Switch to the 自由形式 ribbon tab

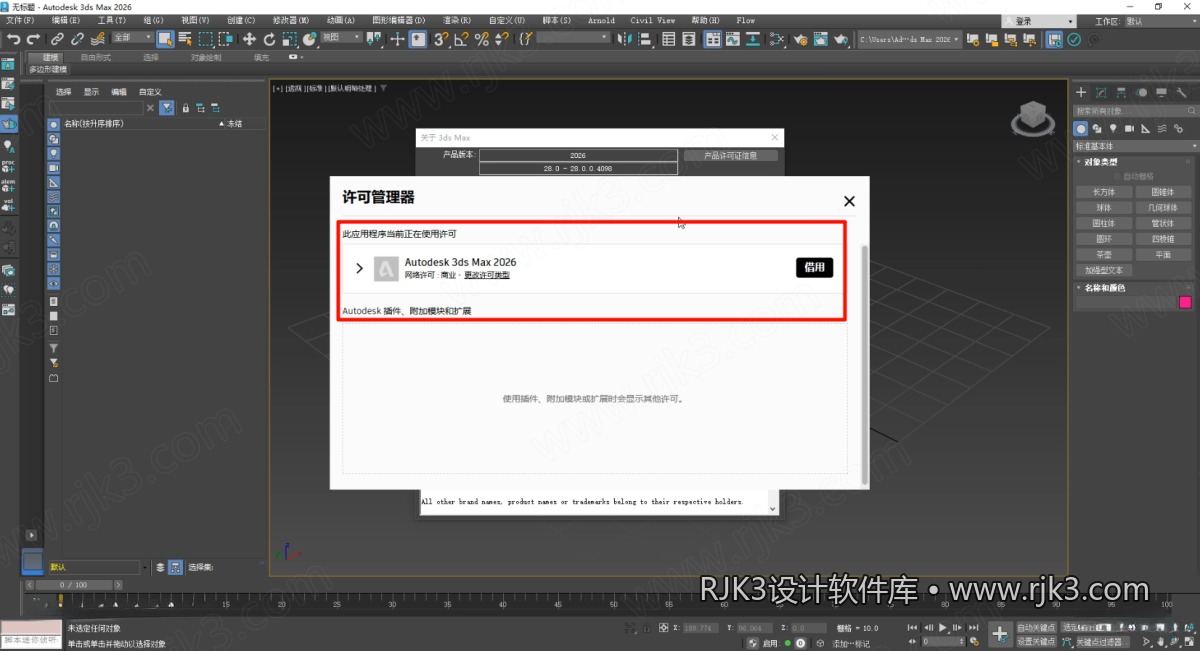(96, 57)
